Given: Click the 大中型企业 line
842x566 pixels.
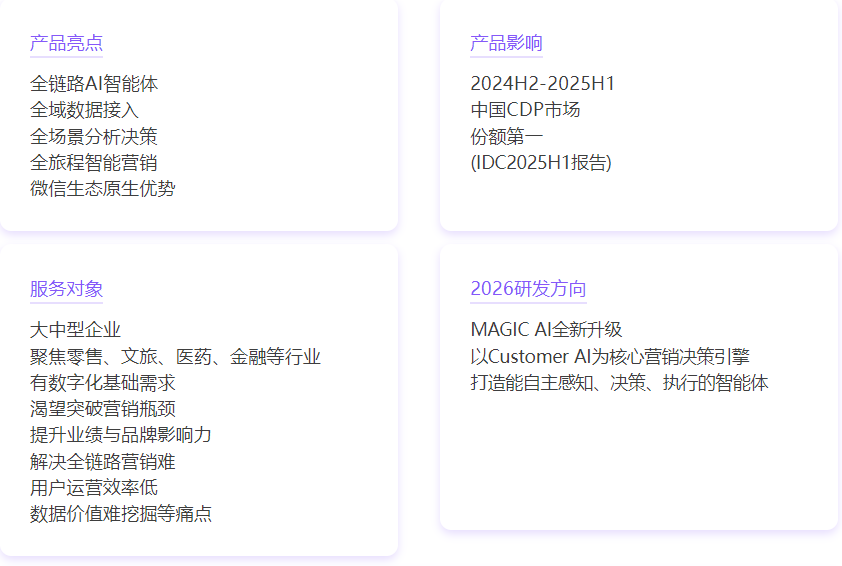Looking at the screenshot, I should tap(75, 330).
